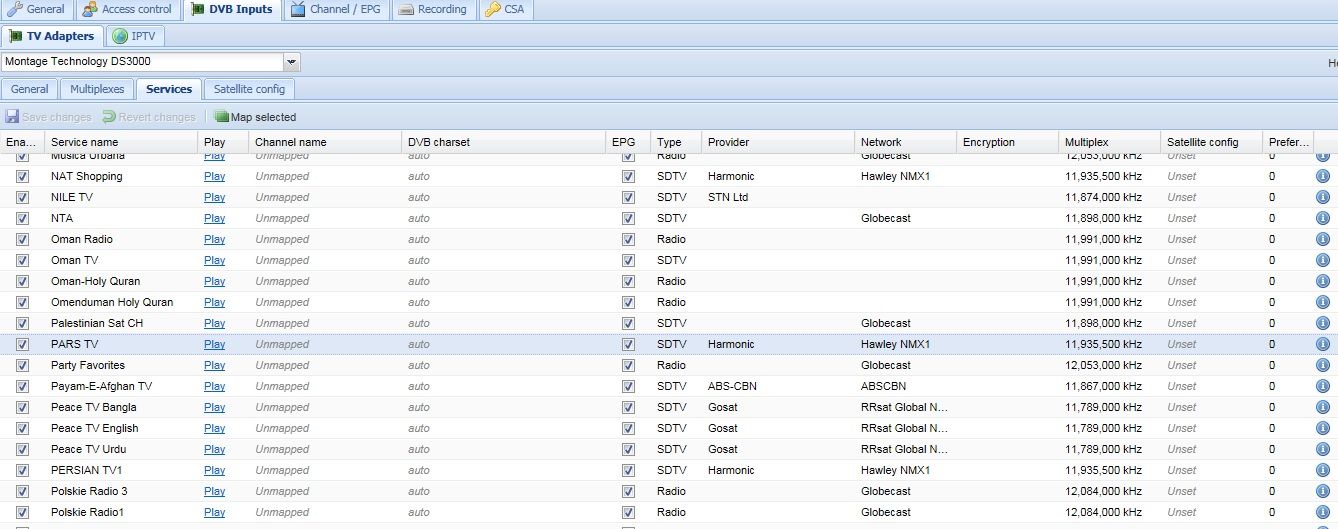1338x529 pixels.
Task: Click Channel name cell for Omenduman Holy Quran
Action: [x=282, y=302]
